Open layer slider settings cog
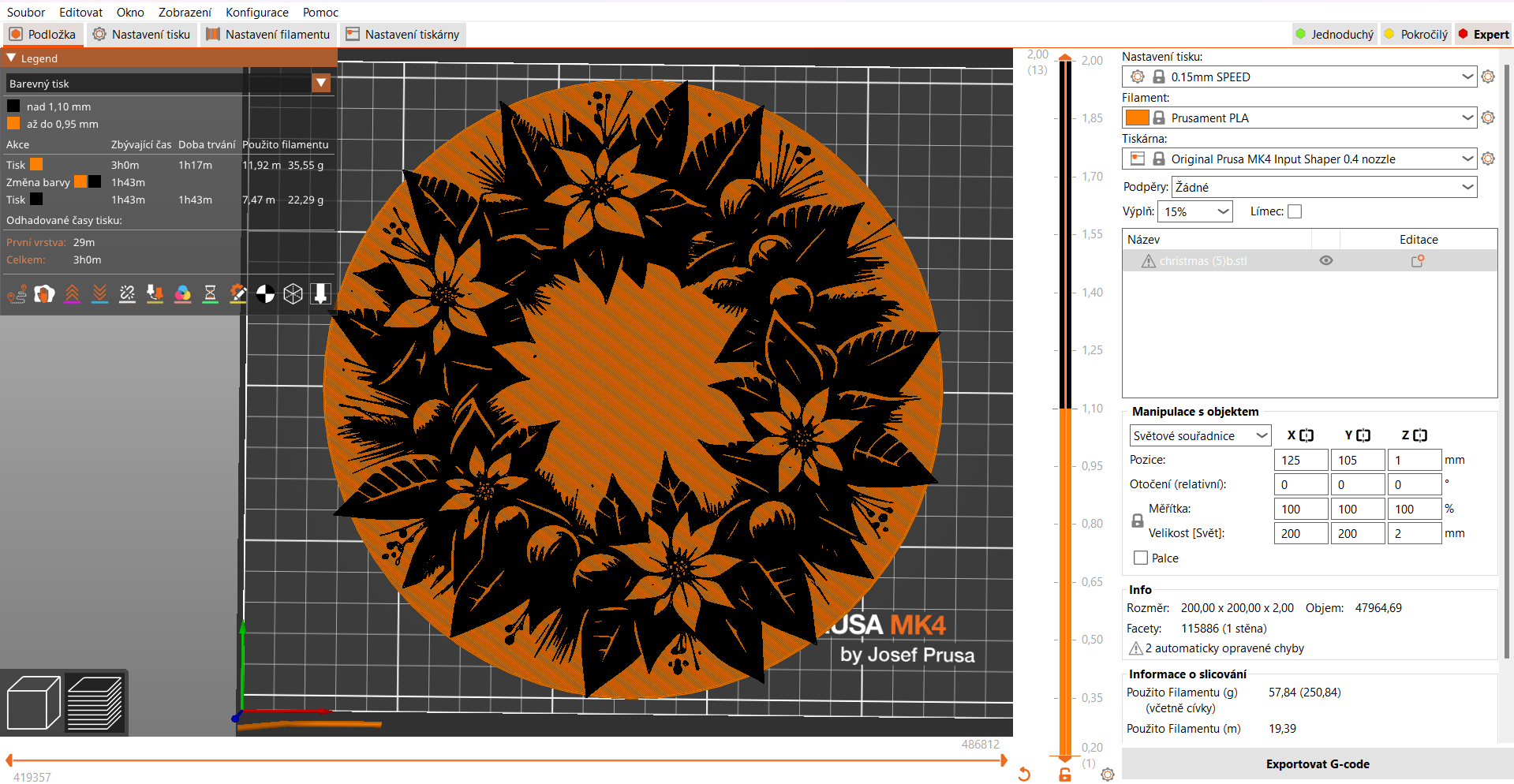 point(1108,775)
